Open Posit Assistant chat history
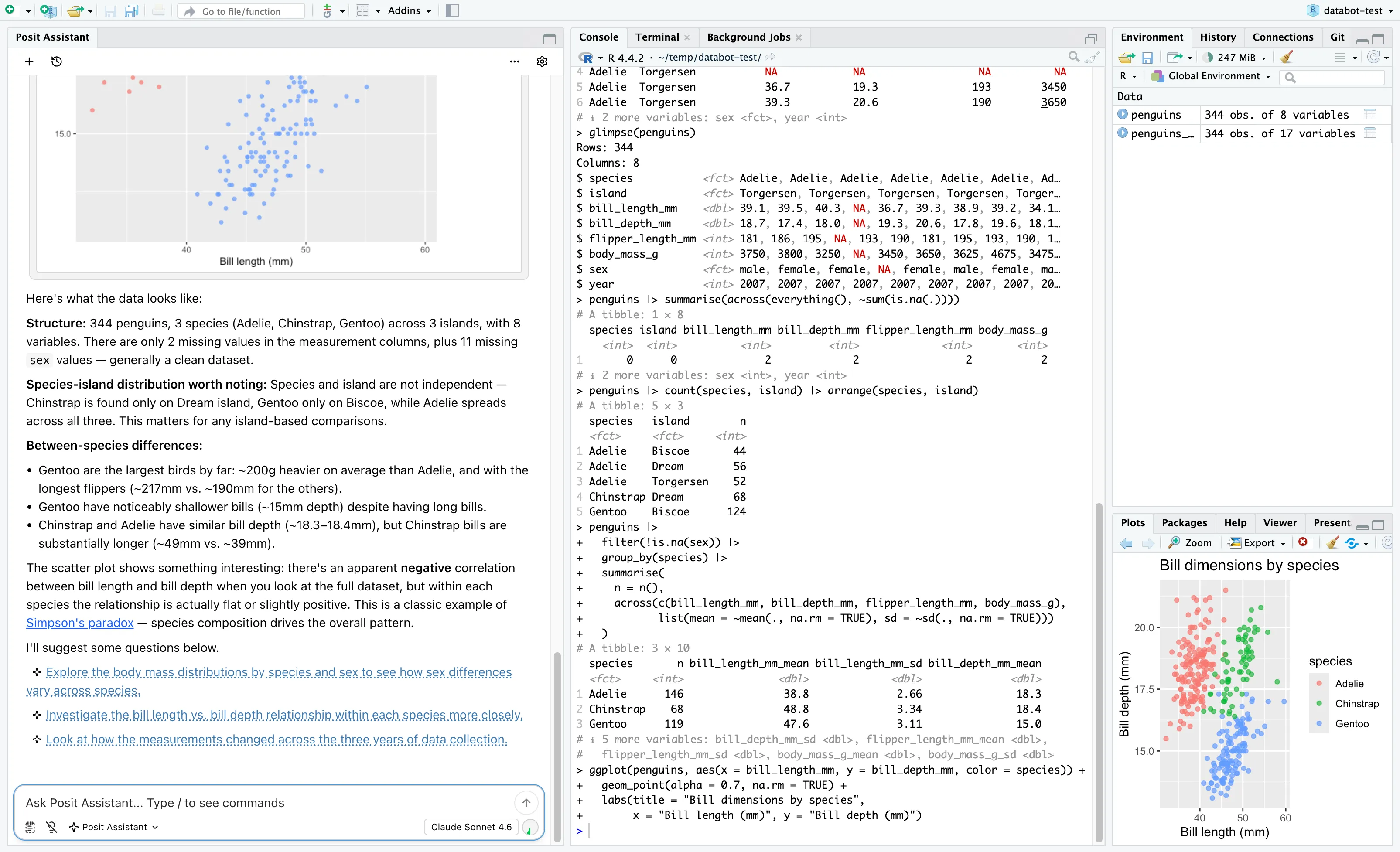Screen dimensions: 1400x852 [x=56, y=61]
